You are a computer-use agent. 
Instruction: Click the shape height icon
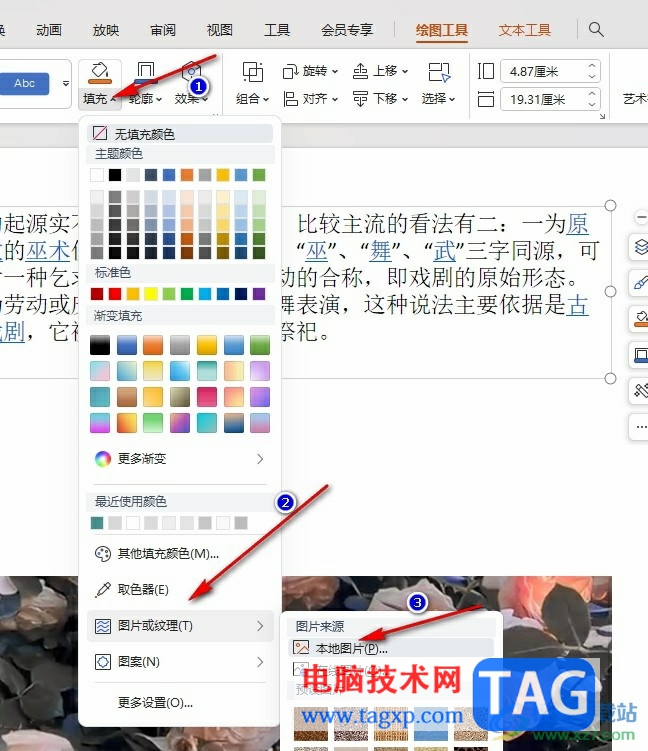486,71
